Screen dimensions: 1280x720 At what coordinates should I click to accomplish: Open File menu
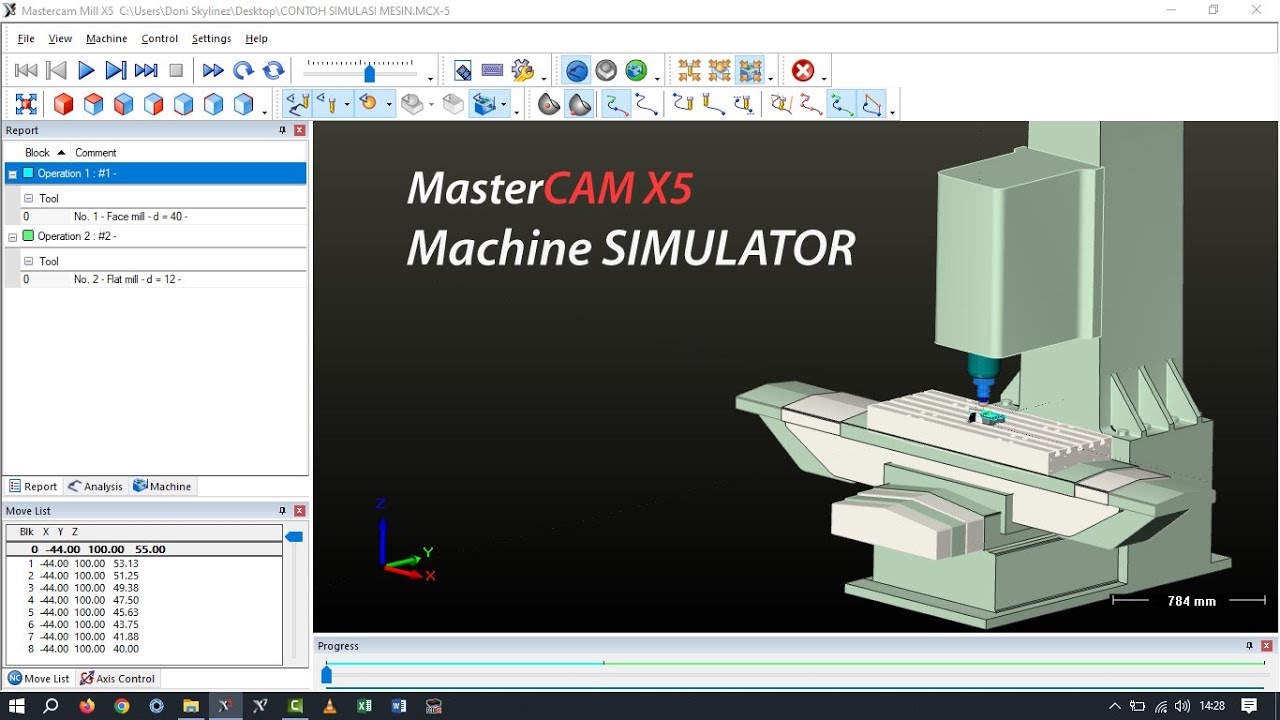26,38
